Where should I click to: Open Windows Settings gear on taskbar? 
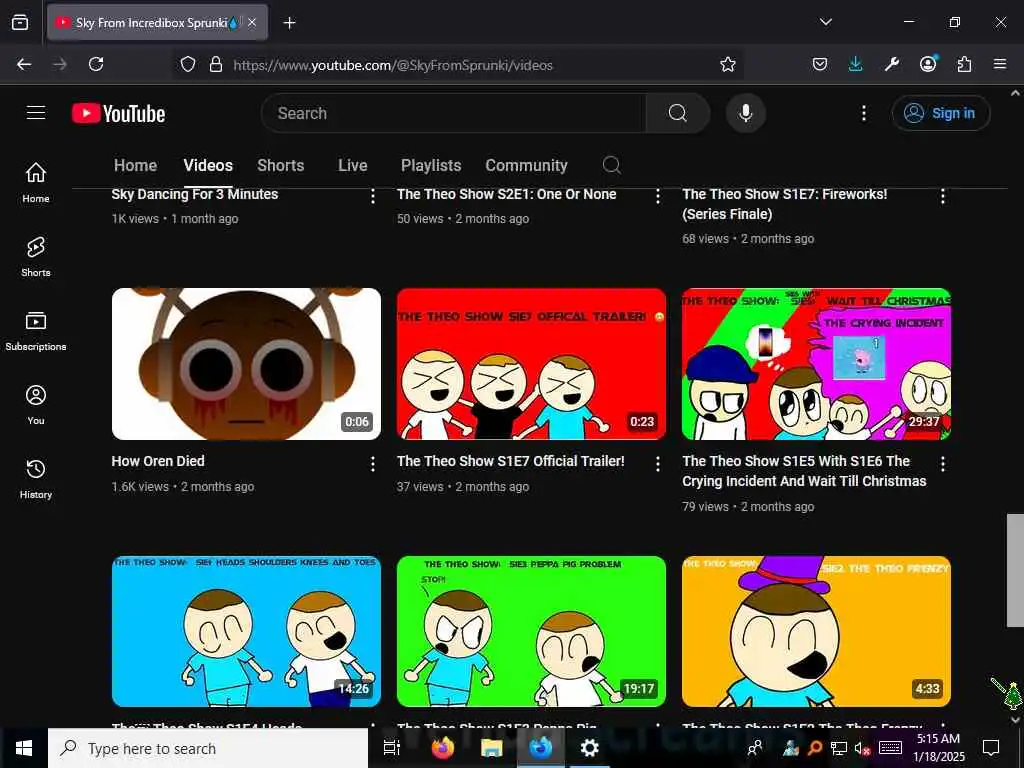[589, 748]
